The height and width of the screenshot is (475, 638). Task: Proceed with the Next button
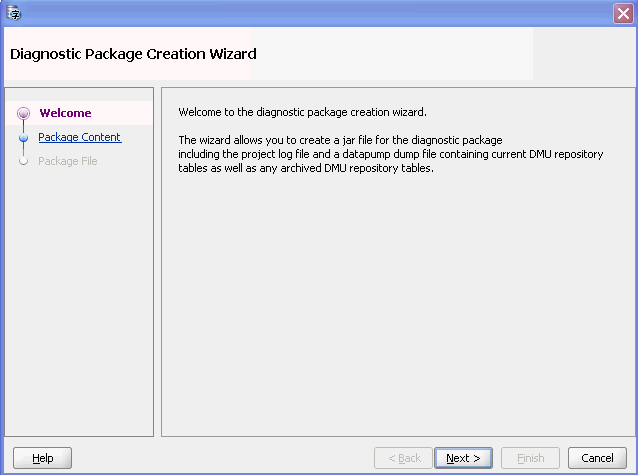point(463,458)
